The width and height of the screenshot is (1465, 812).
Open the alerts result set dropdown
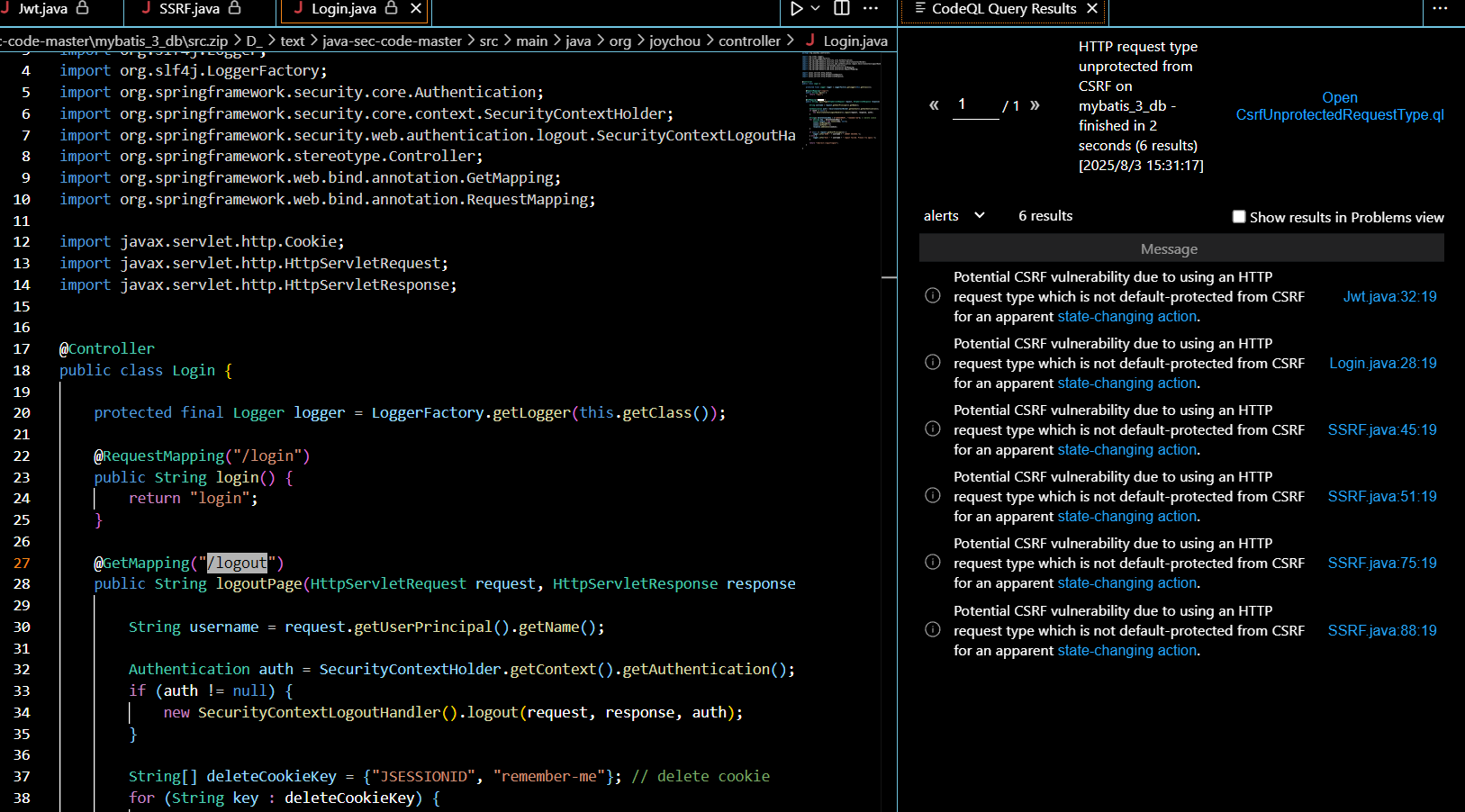954,216
